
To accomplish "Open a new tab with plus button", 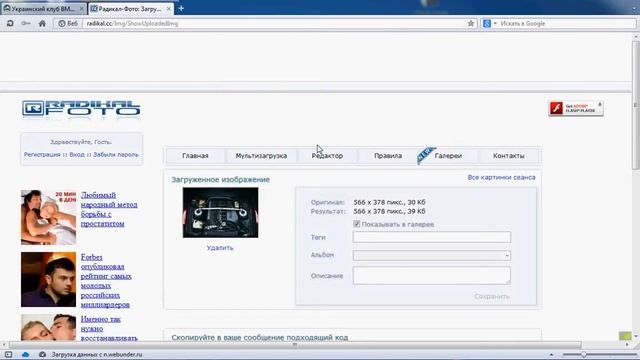I will (x=181, y=8).
